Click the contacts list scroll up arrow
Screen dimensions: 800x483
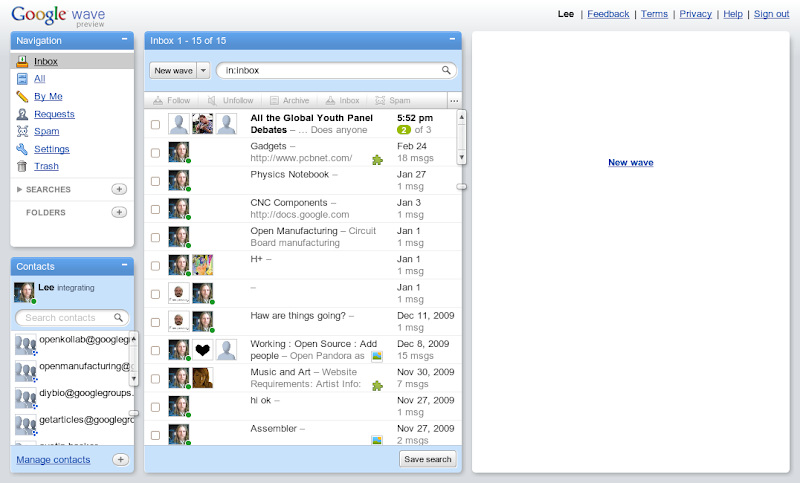(134, 339)
